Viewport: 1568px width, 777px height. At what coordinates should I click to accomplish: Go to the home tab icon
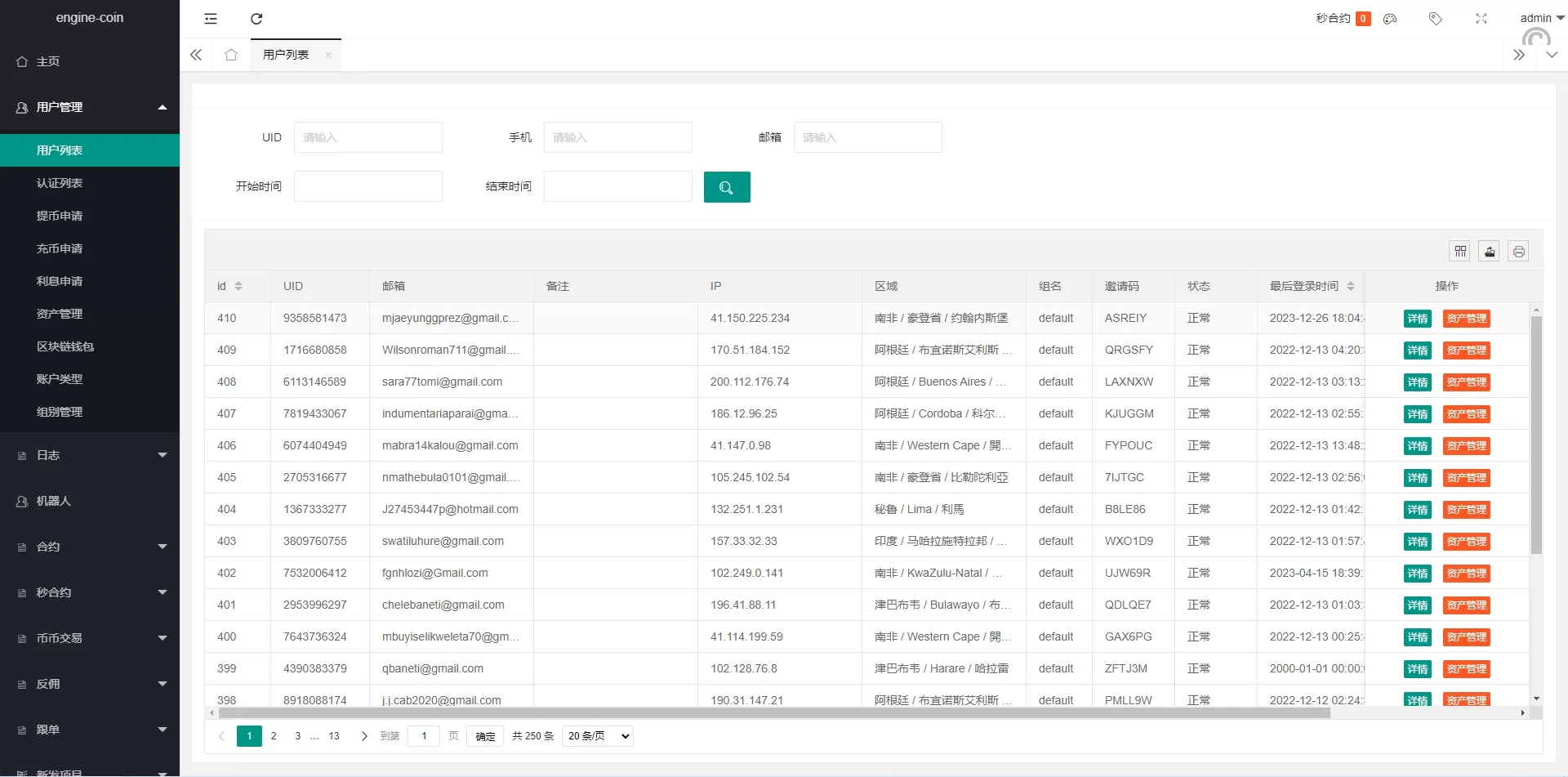tap(231, 55)
